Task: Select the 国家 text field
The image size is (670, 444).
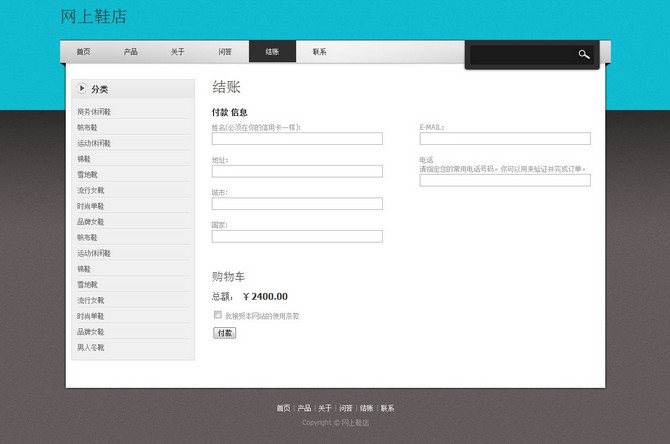Action: click(x=297, y=236)
